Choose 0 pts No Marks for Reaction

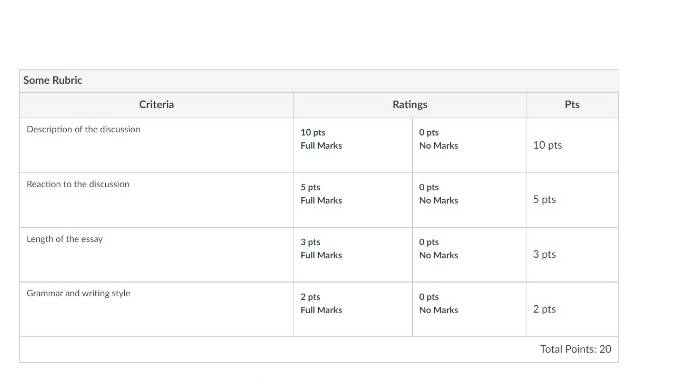pyautogui.click(x=469, y=200)
